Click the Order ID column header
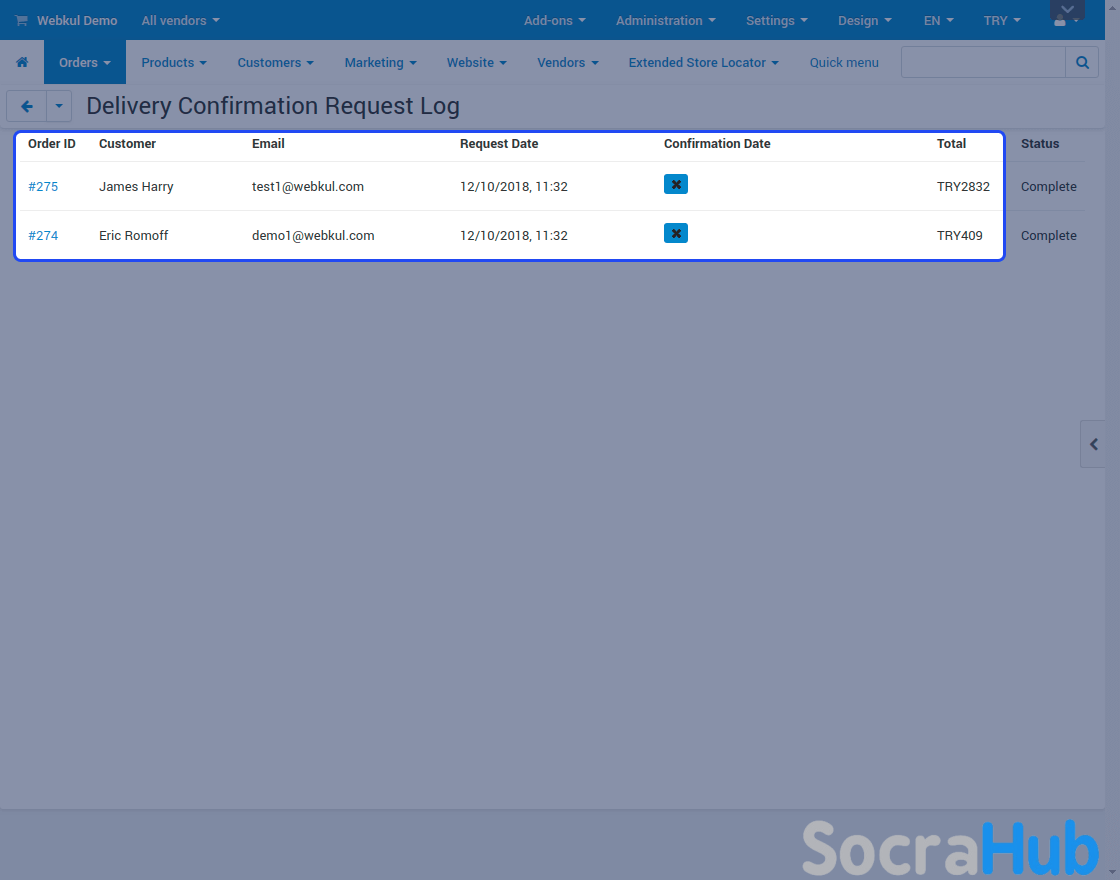This screenshot has height=880, width=1120. point(51,144)
